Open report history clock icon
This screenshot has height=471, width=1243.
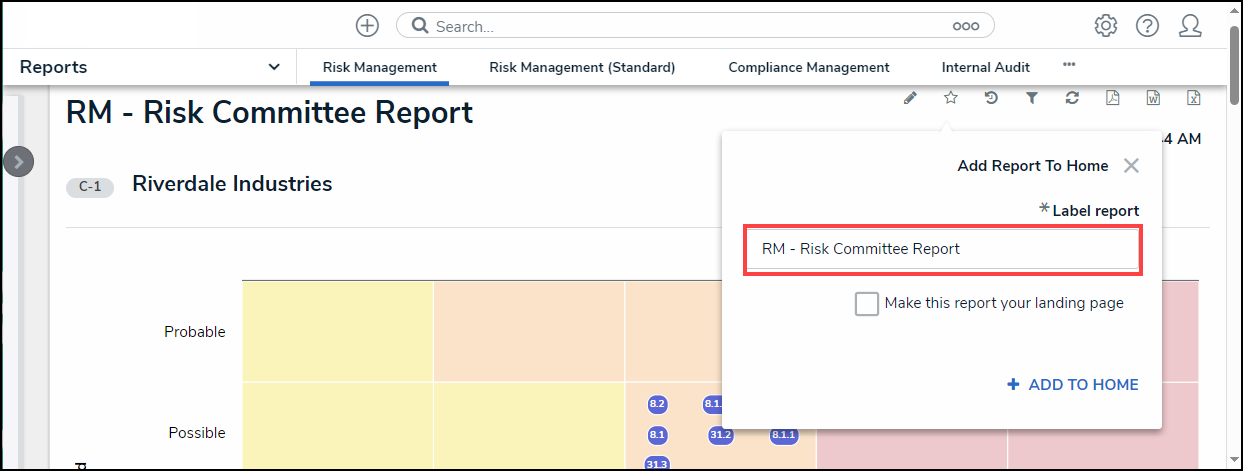(x=991, y=98)
